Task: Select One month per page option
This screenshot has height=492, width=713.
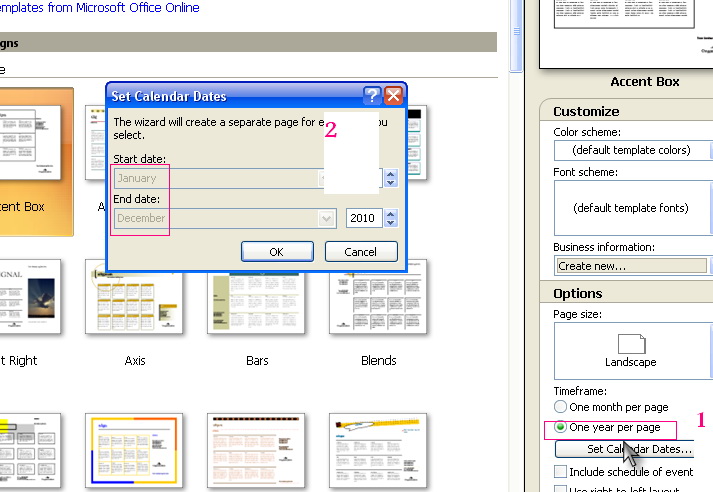Action: point(560,407)
